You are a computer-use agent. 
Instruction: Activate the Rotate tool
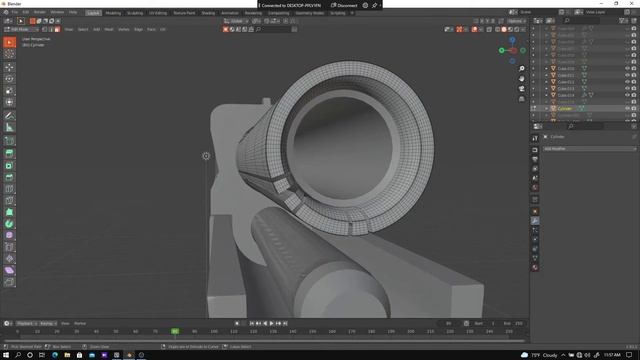click(x=9, y=79)
